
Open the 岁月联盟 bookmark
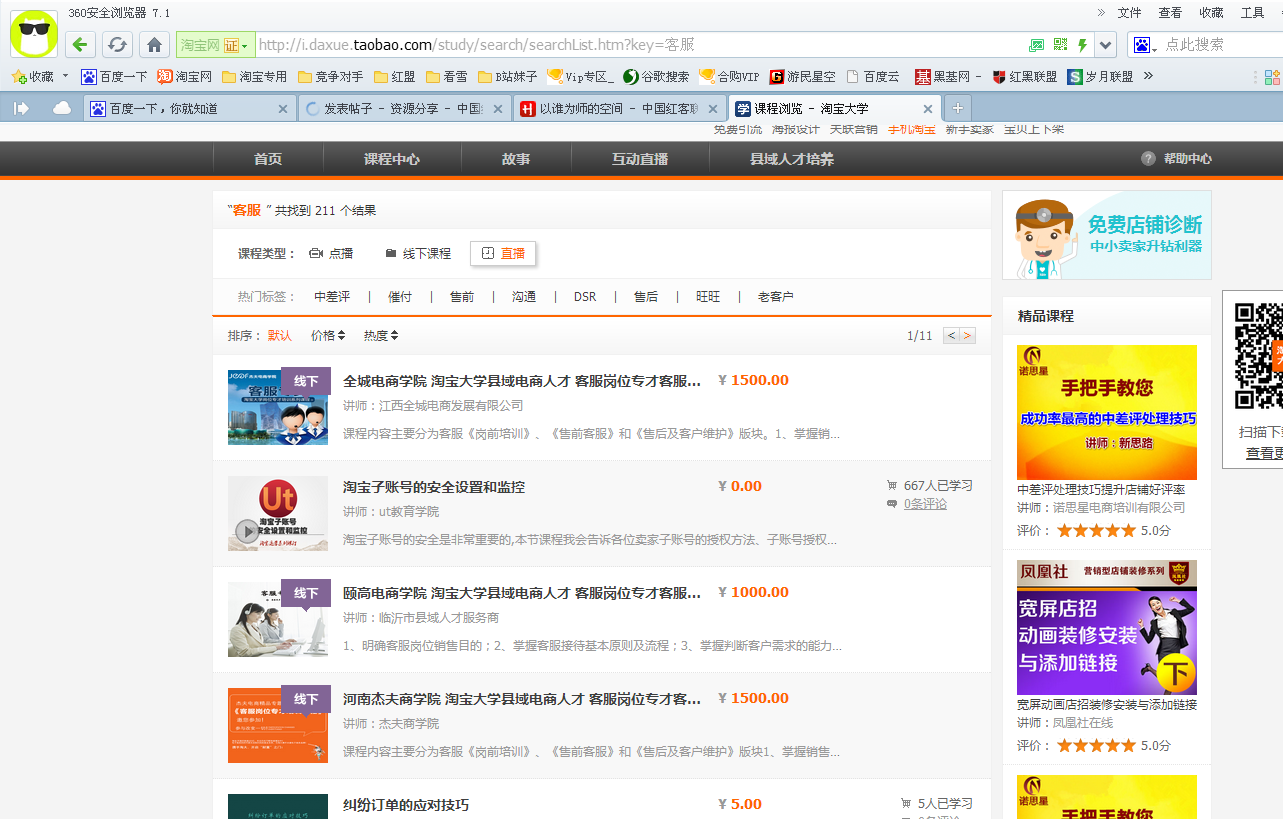1100,76
